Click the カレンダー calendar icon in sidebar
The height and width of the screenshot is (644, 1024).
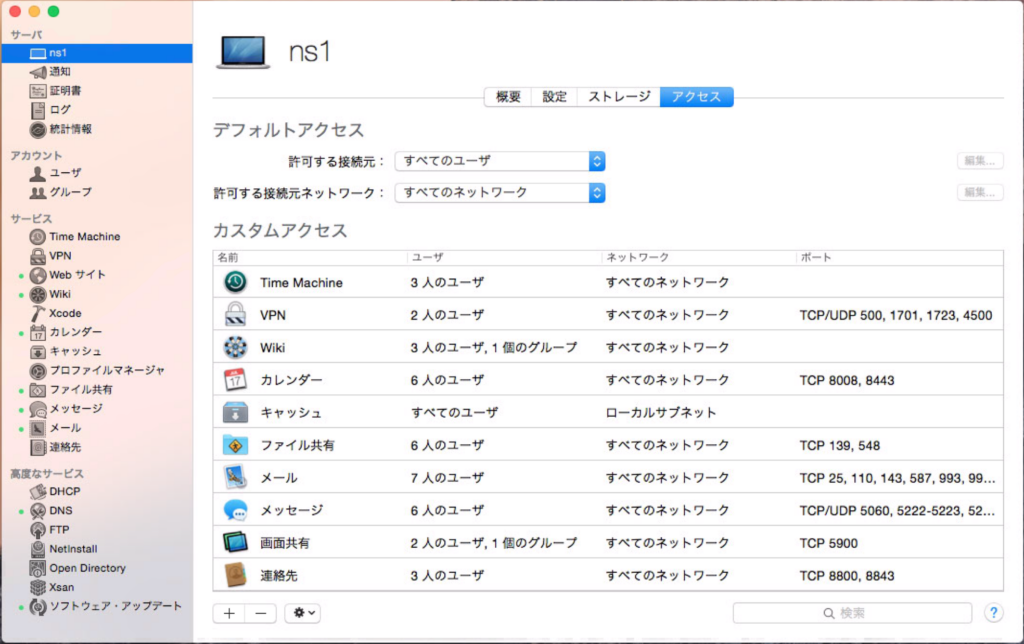click(38, 332)
